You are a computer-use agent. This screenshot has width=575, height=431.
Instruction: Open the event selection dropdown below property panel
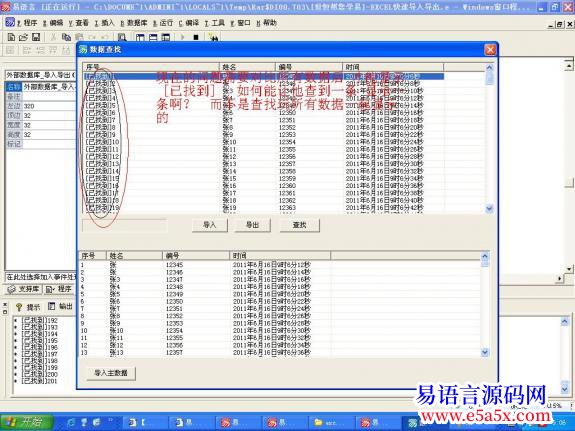41,277
